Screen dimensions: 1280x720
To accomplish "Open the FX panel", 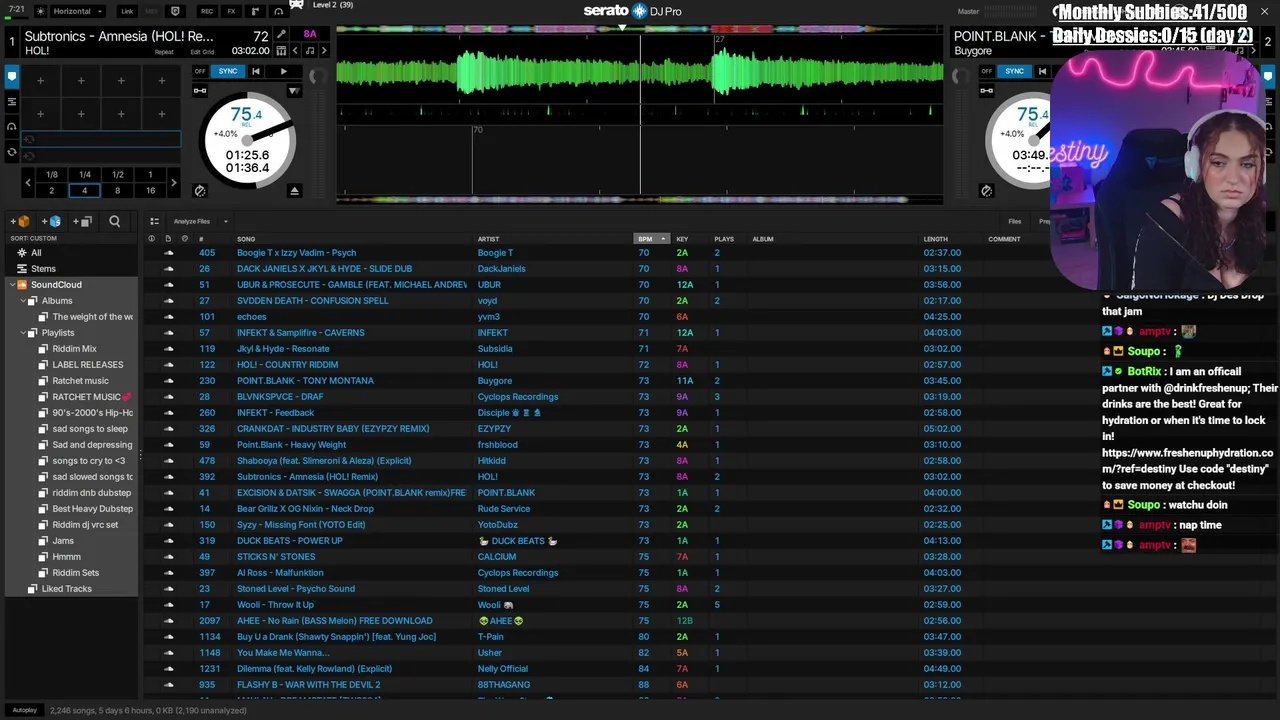I will 231,11.
